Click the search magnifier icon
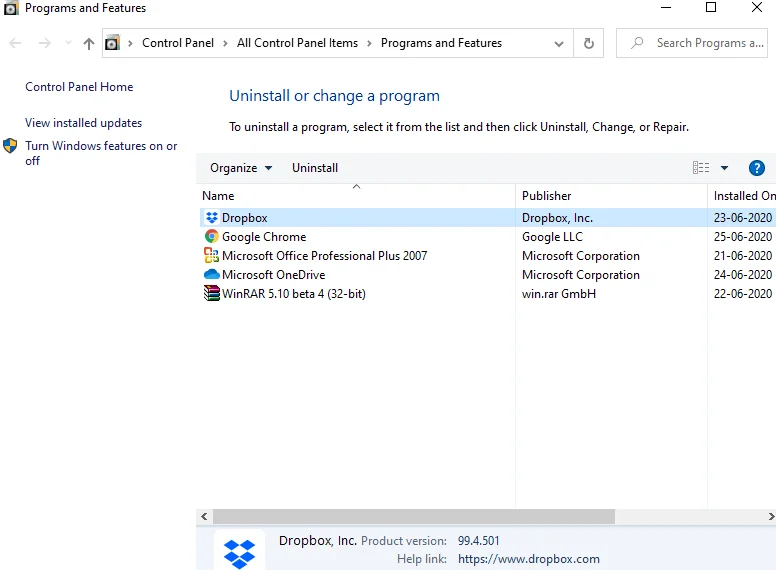This screenshot has height=570, width=776. click(x=637, y=43)
